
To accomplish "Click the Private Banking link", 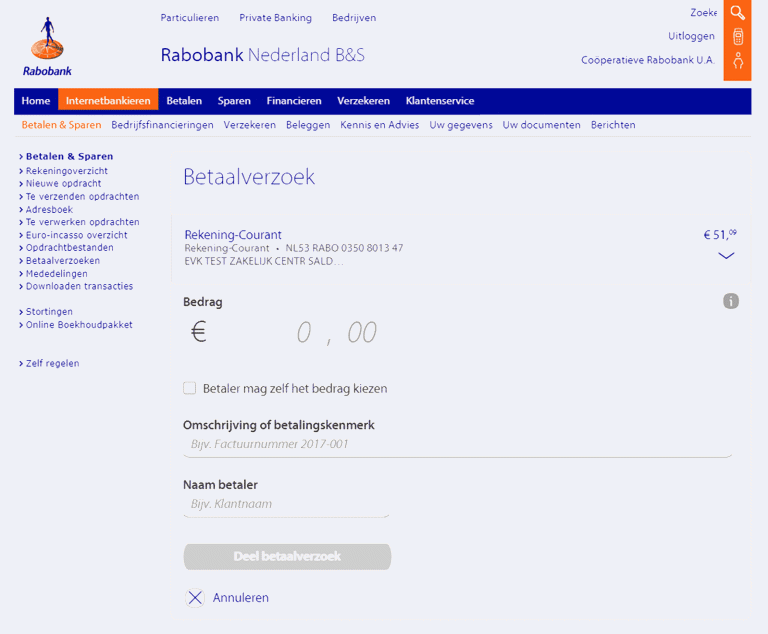I will [x=275, y=18].
